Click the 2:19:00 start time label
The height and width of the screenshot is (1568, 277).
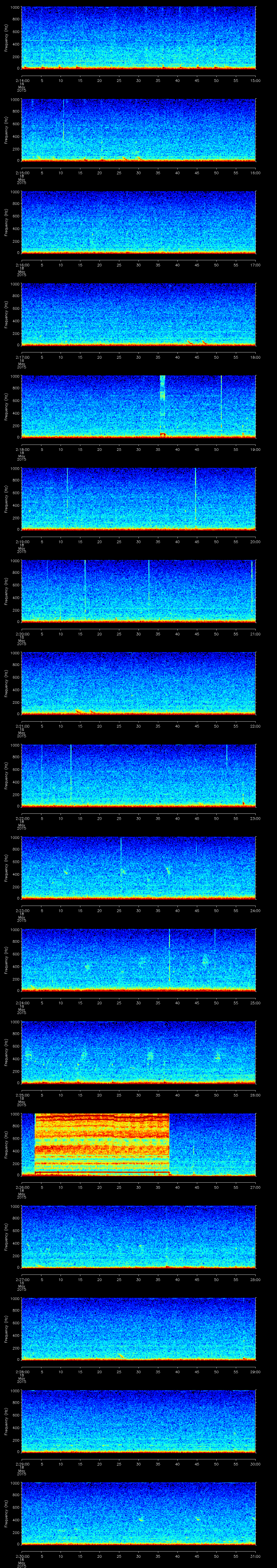[x=22, y=542]
